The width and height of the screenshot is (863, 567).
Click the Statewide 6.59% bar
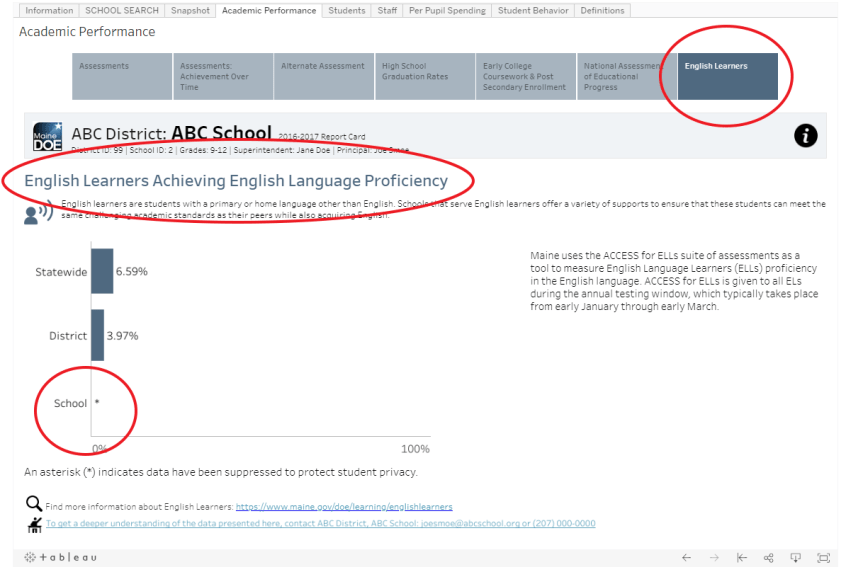click(x=102, y=271)
